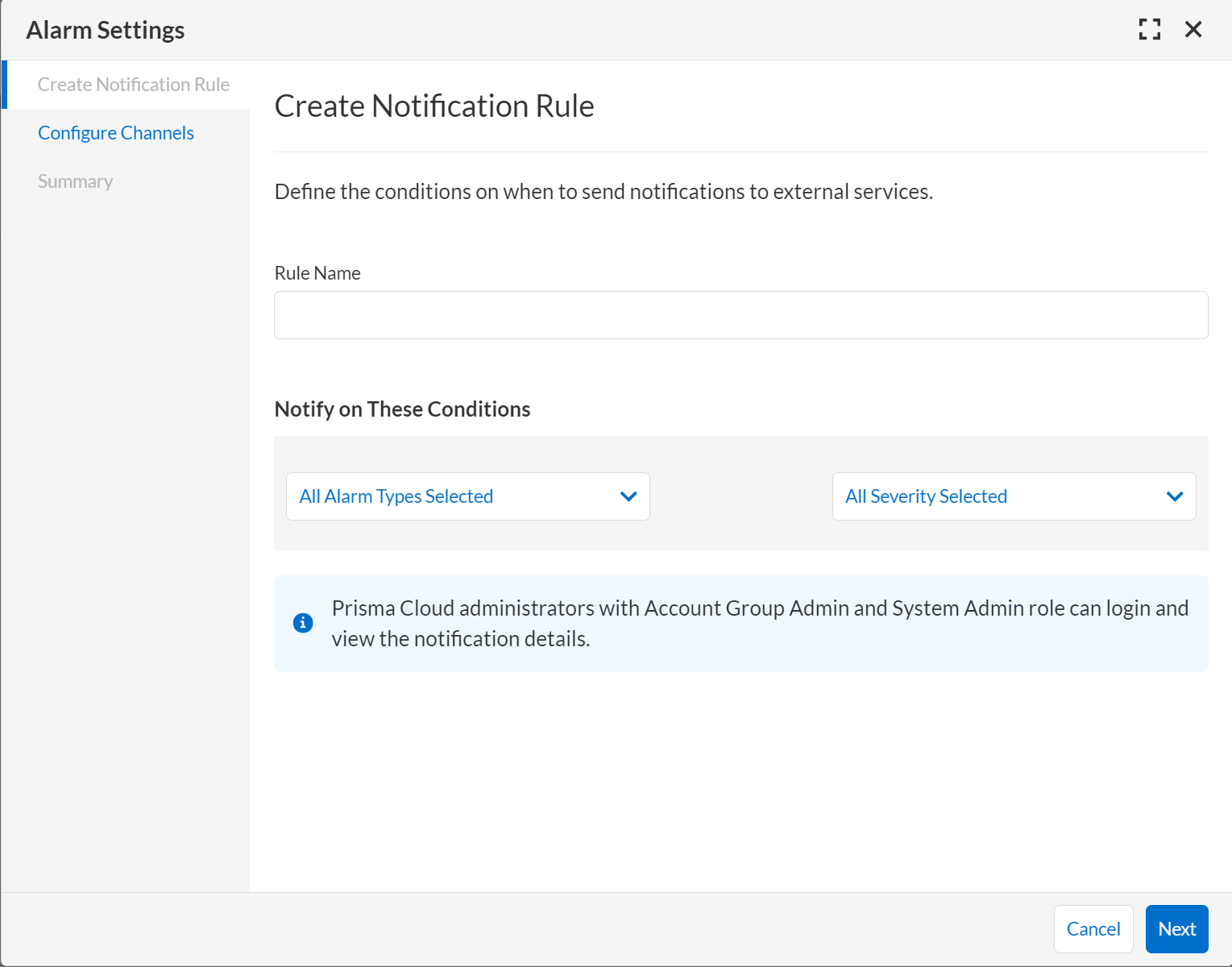
Task: Proceed with the Next button
Action: coord(1176,929)
